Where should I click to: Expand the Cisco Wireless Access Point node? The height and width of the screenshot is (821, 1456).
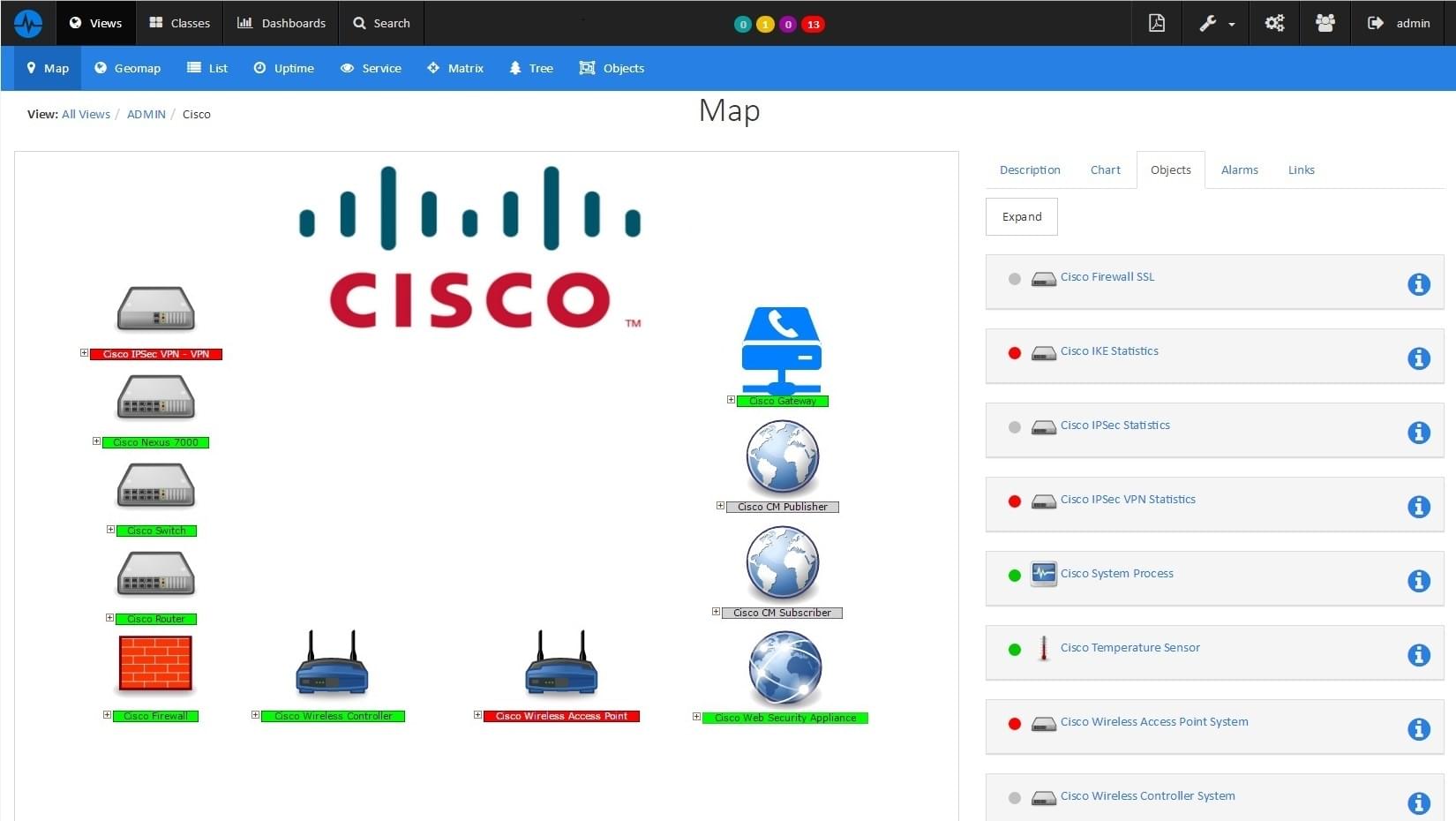point(477,715)
